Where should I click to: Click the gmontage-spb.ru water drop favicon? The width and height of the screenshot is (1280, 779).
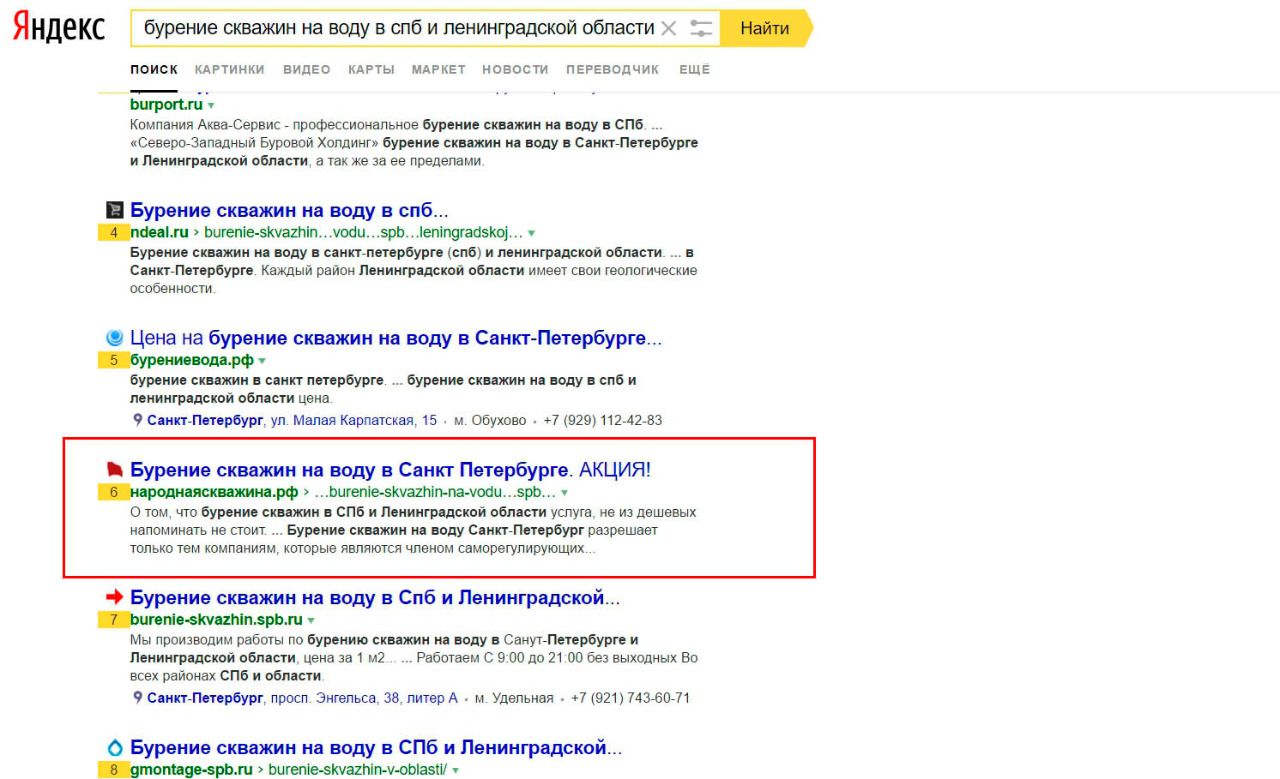(115, 749)
